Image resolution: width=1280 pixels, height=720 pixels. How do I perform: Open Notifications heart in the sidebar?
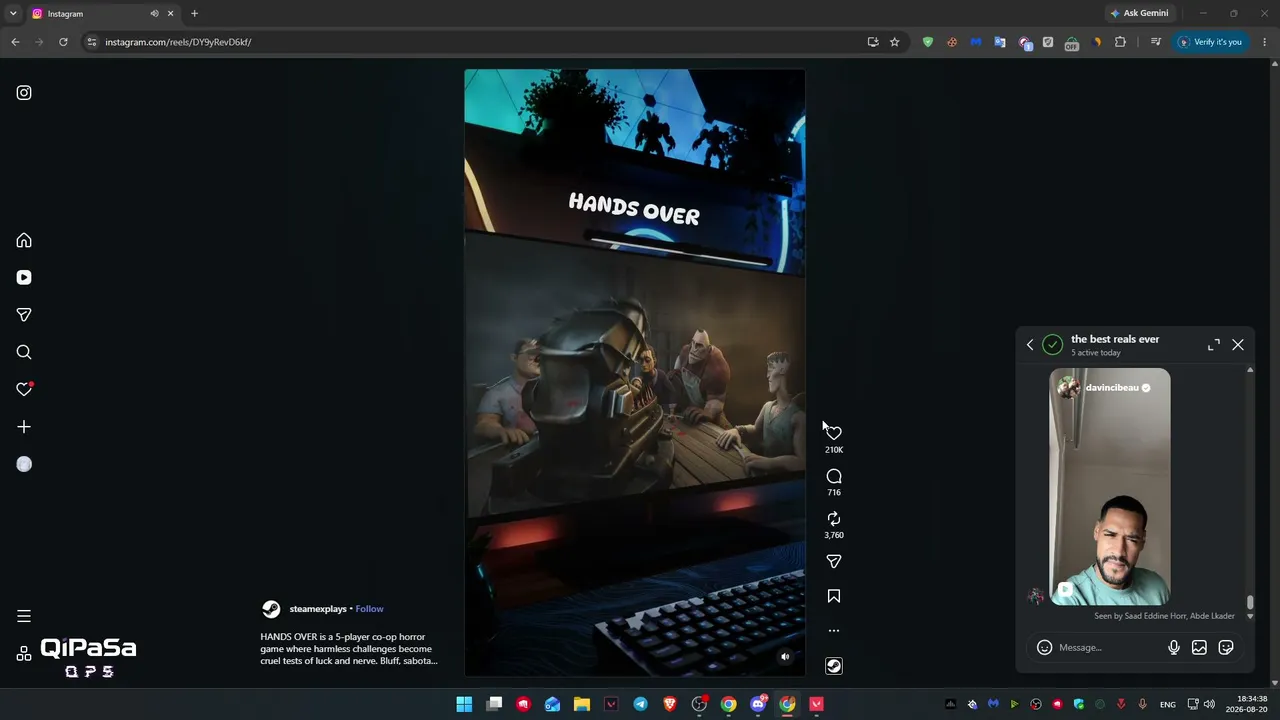pos(24,389)
